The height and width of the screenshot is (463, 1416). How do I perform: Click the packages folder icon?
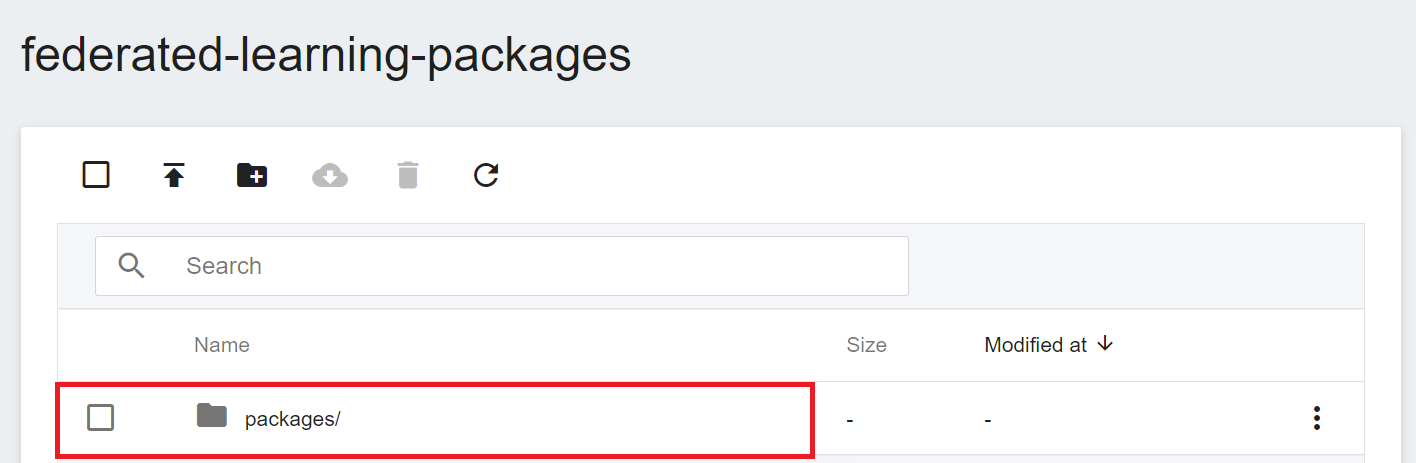(x=212, y=415)
